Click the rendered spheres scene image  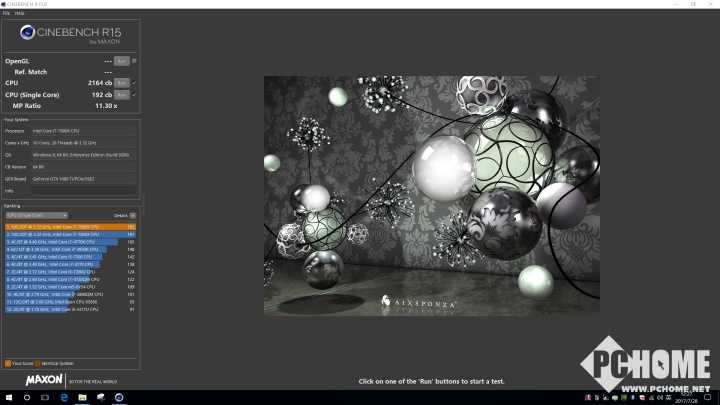432,196
